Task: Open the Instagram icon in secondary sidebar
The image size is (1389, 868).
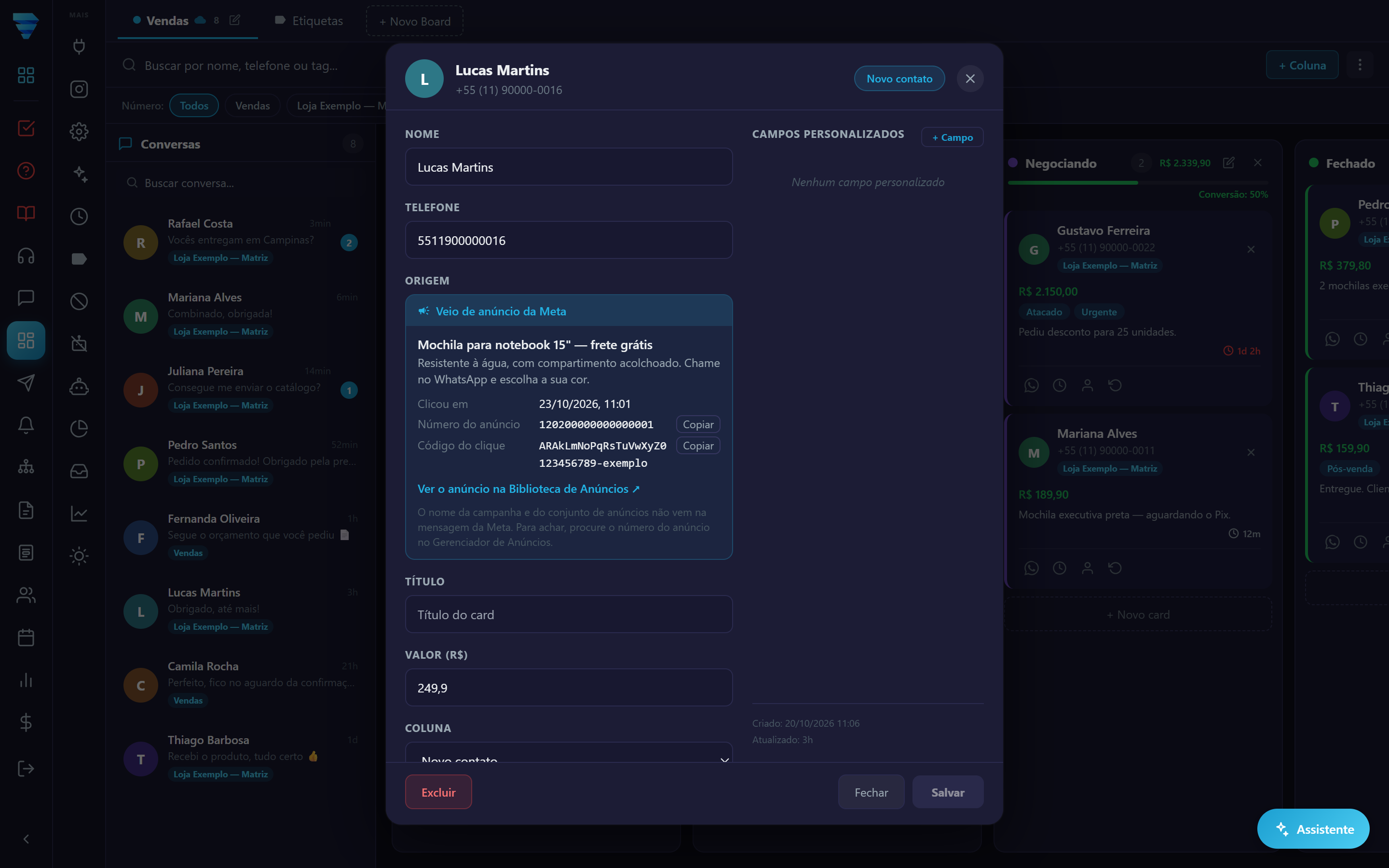Action: pos(79,89)
